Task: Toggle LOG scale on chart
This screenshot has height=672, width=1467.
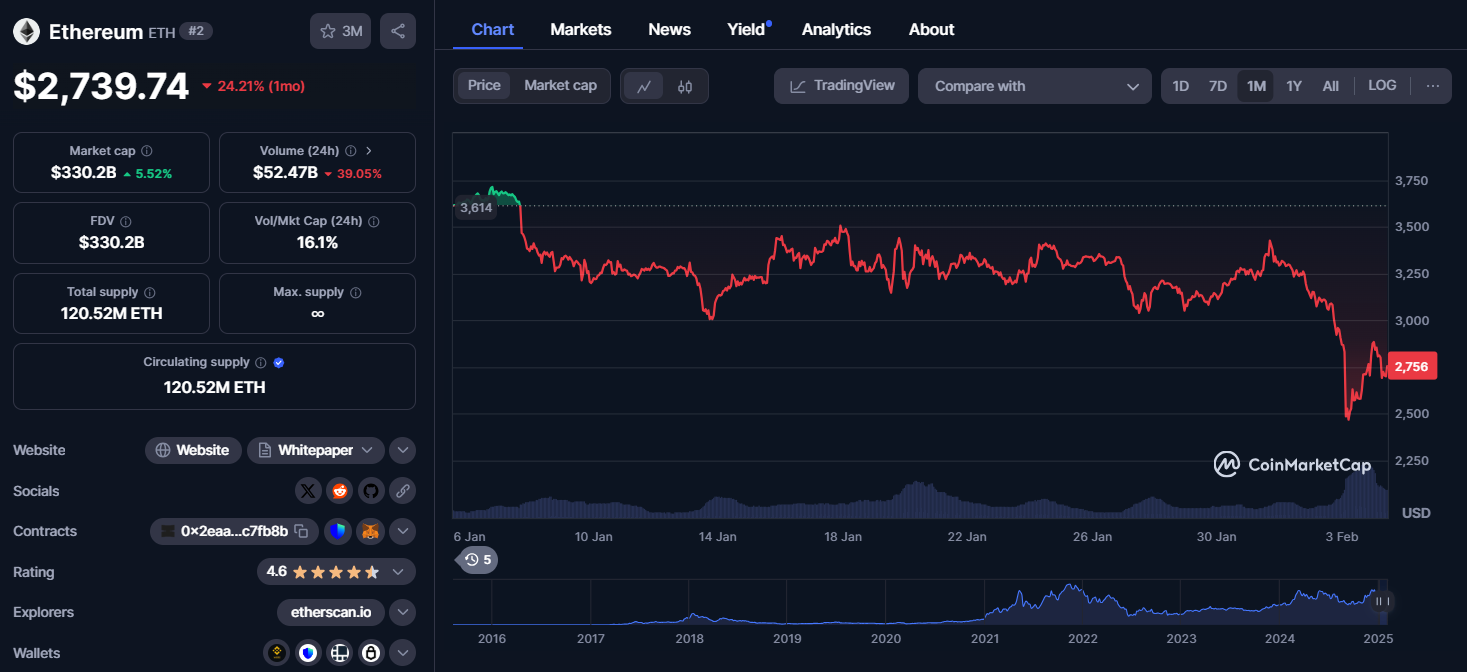Action: tap(1382, 86)
